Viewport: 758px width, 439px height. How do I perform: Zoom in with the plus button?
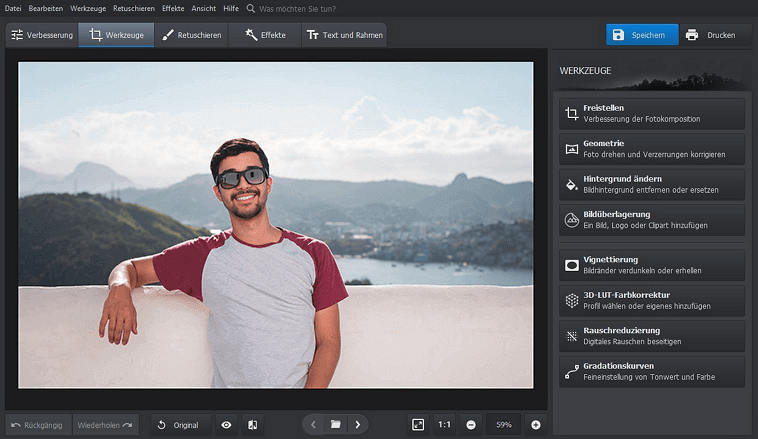click(536, 425)
